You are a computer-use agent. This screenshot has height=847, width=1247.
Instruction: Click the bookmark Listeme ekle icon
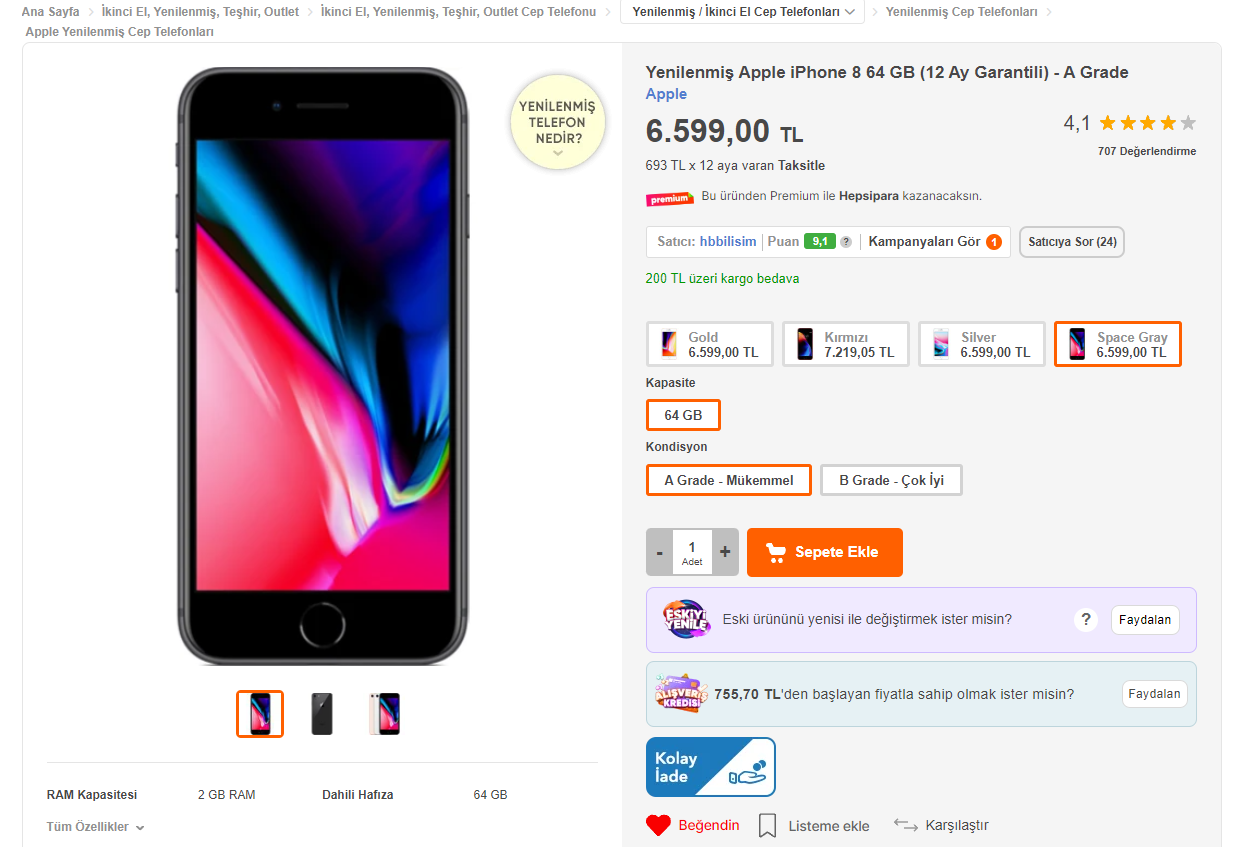pos(768,826)
